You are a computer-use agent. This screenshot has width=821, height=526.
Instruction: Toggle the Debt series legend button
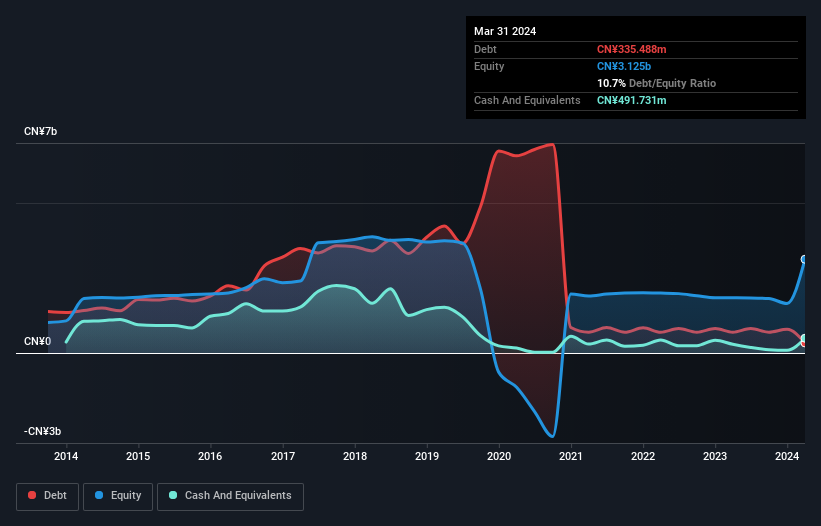point(48,496)
